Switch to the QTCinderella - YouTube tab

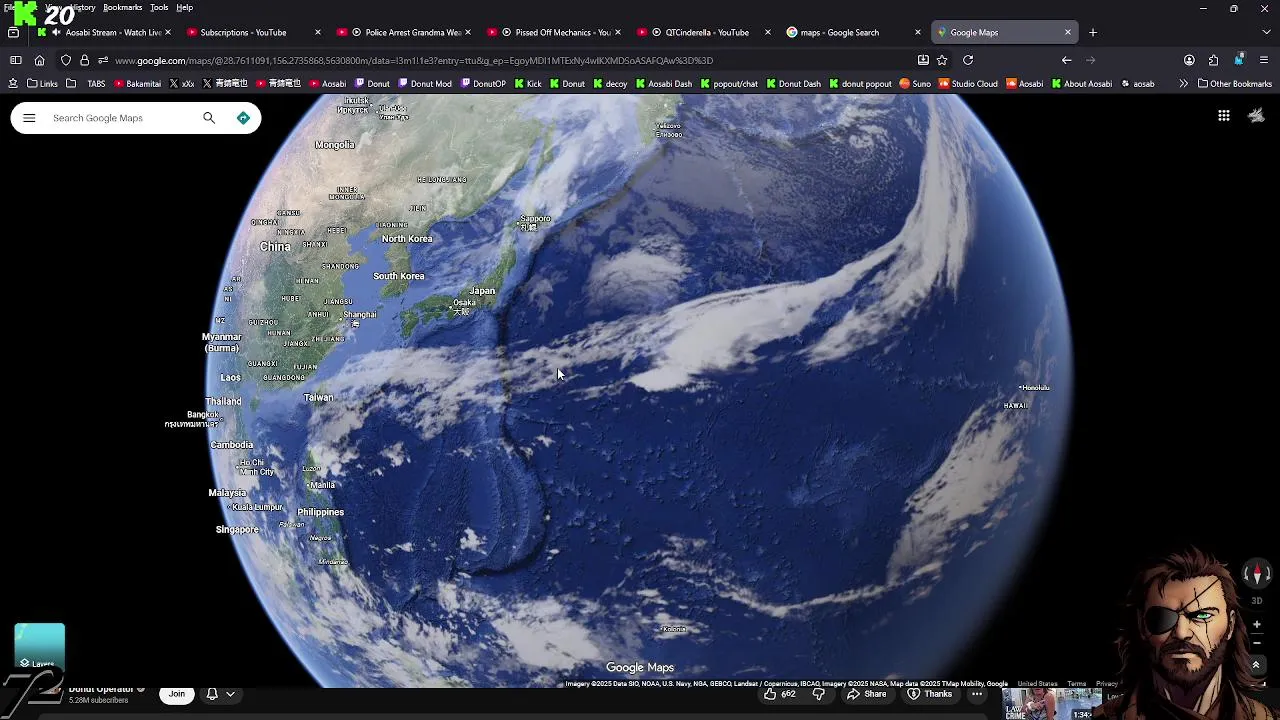pyautogui.click(x=702, y=32)
